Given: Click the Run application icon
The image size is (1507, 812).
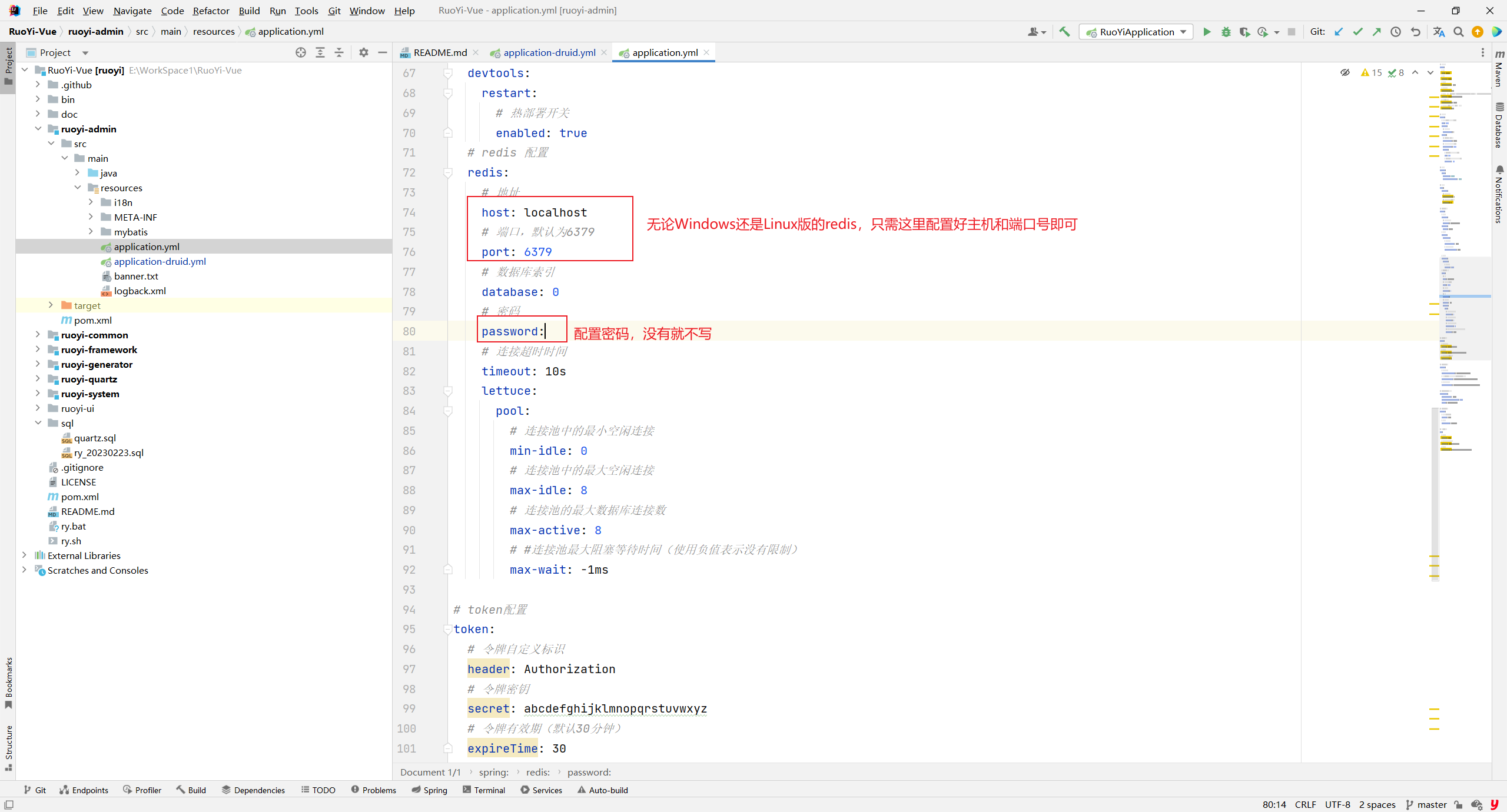Looking at the screenshot, I should [x=1206, y=32].
